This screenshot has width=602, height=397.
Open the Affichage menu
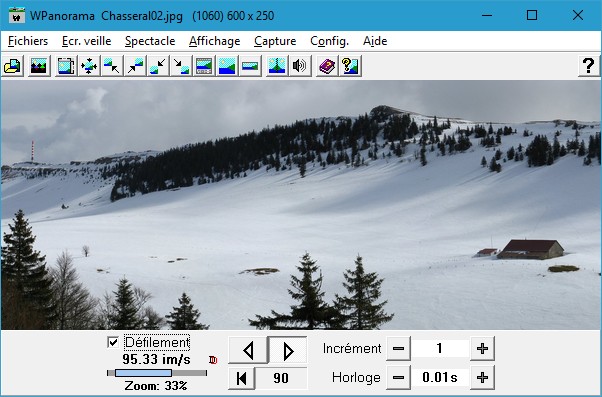(x=215, y=41)
